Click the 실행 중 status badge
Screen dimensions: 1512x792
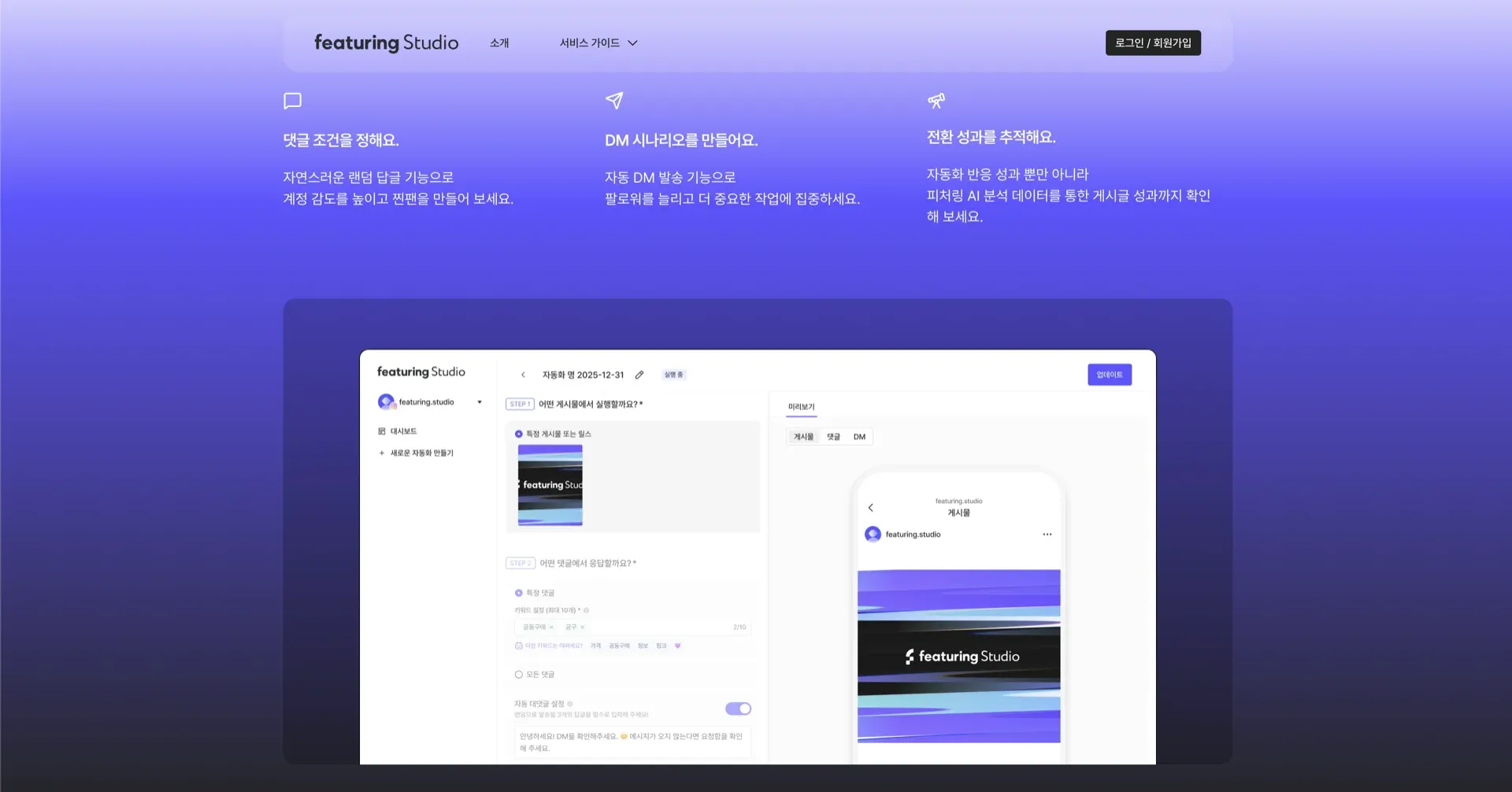[674, 375]
